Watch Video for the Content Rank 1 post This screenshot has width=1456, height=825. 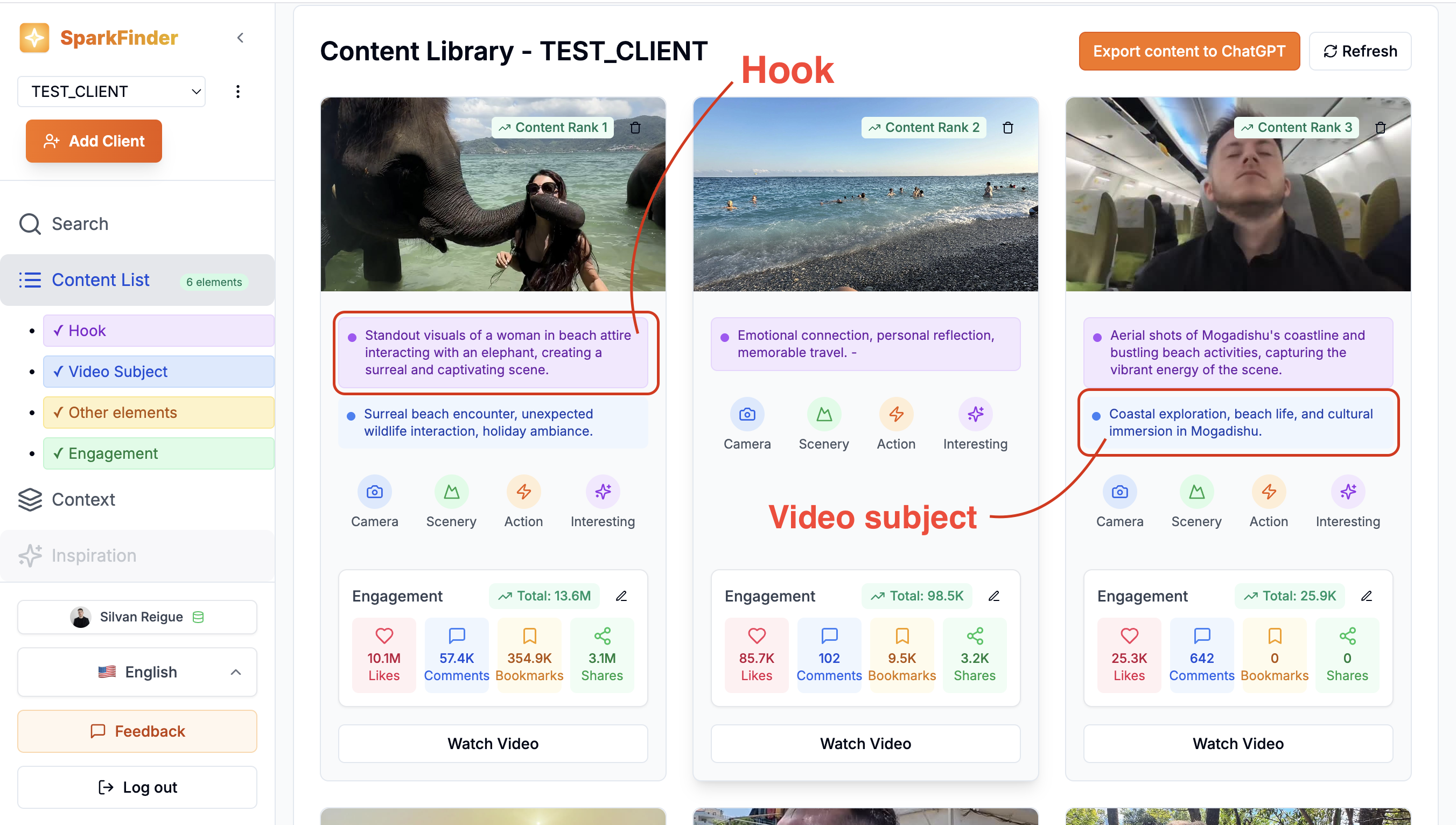click(492, 743)
